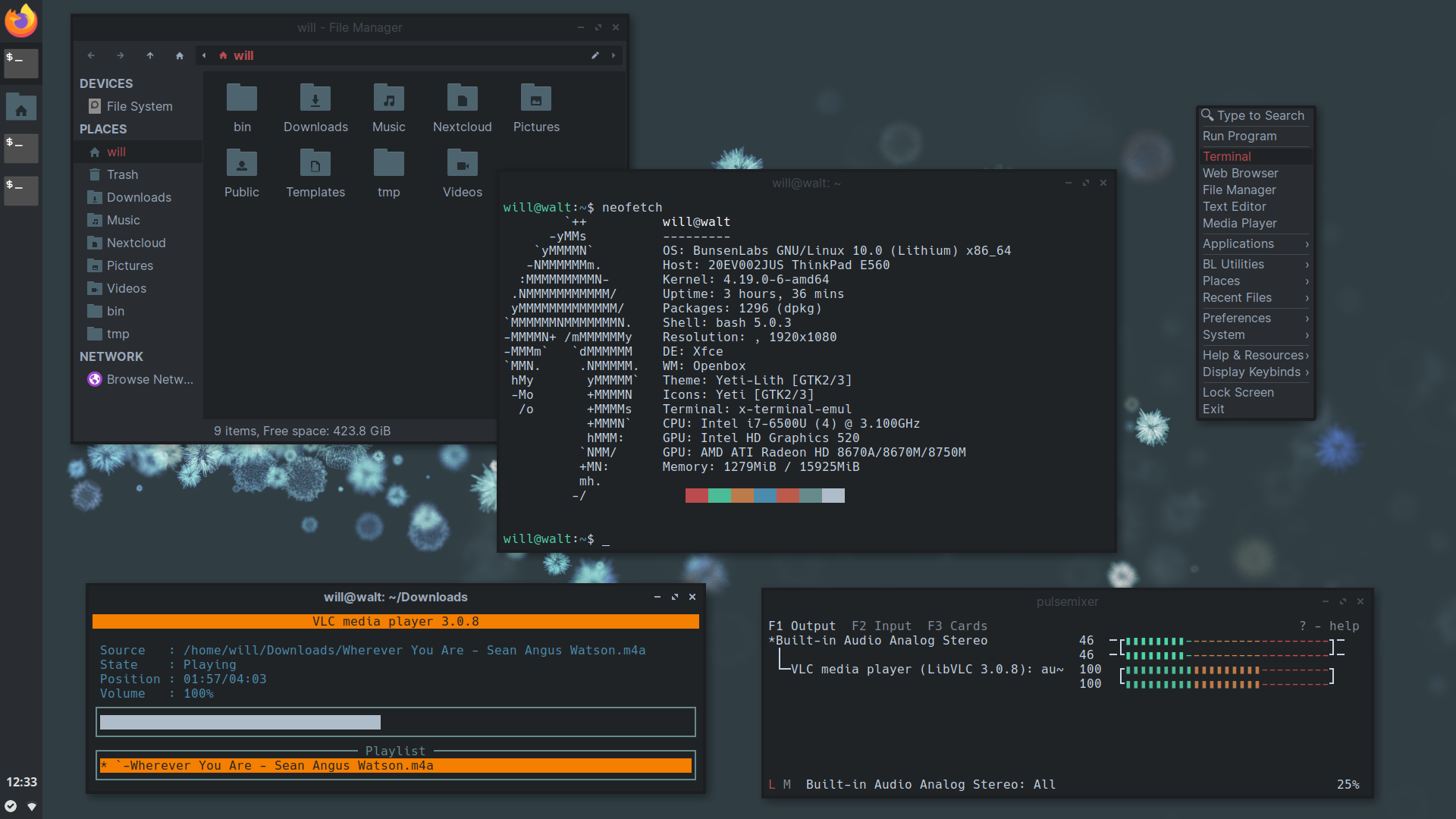The width and height of the screenshot is (1456, 819).
Task: Go back in File Manager toolbar
Action: coord(91,55)
